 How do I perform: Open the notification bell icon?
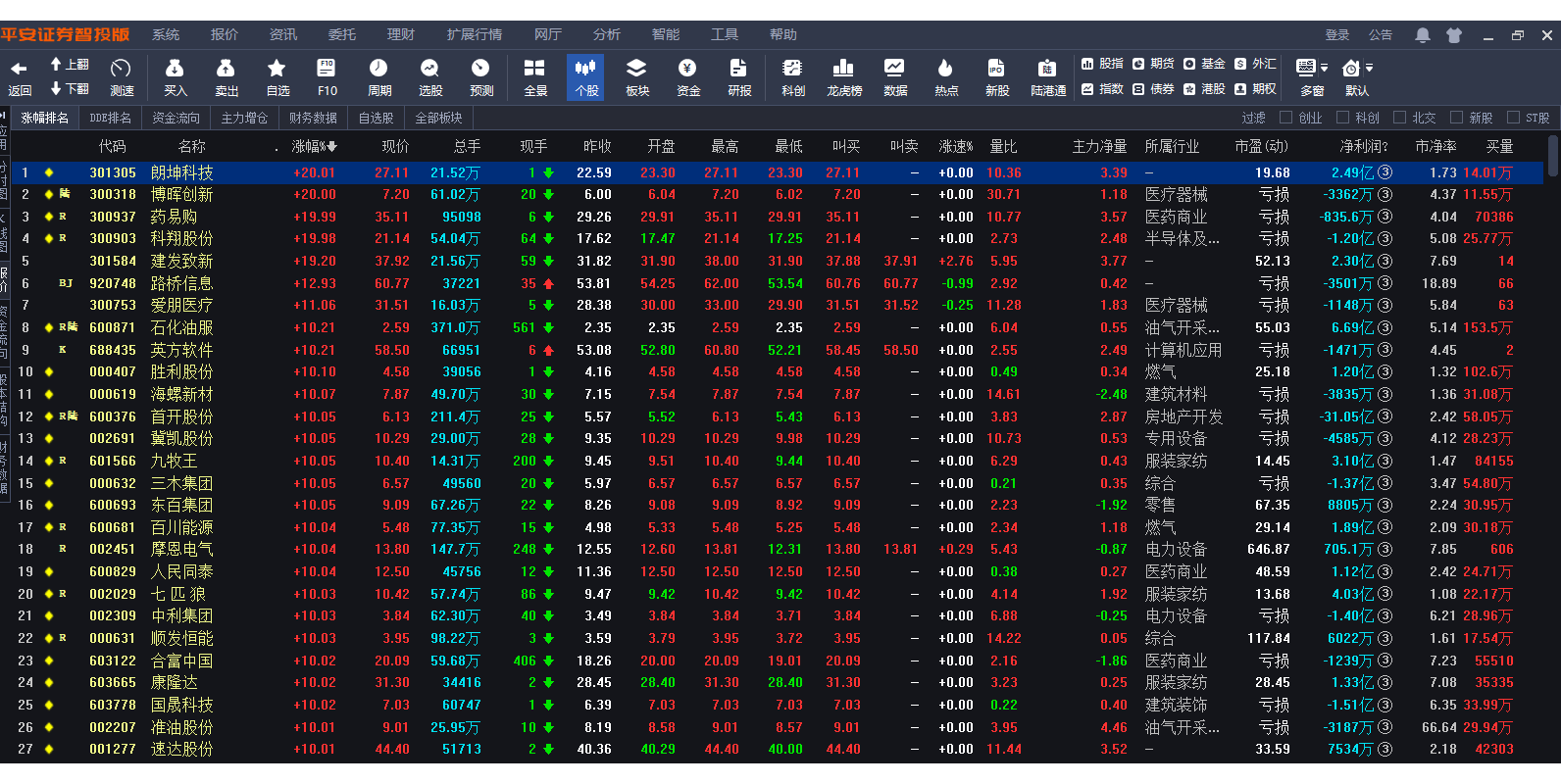pyautogui.click(x=1422, y=35)
